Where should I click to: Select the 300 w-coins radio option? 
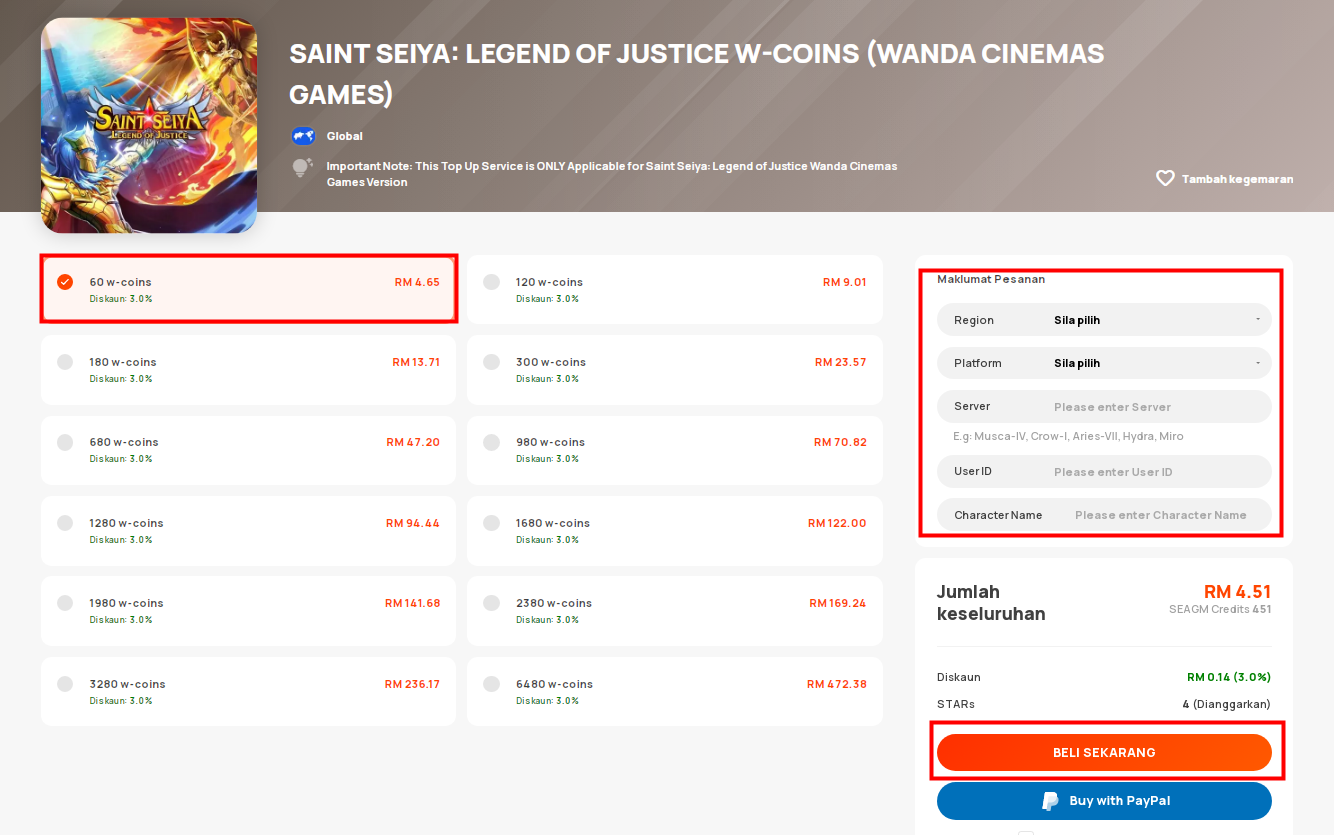tap(491, 362)
